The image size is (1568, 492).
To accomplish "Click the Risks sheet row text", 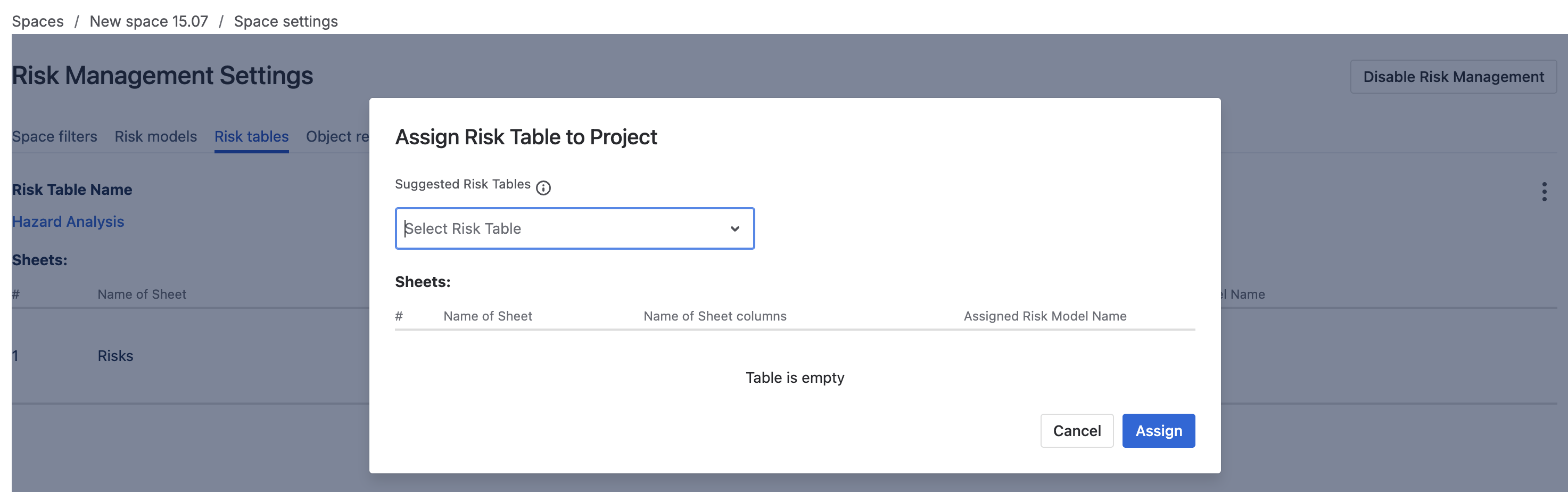I will point(115,356).
